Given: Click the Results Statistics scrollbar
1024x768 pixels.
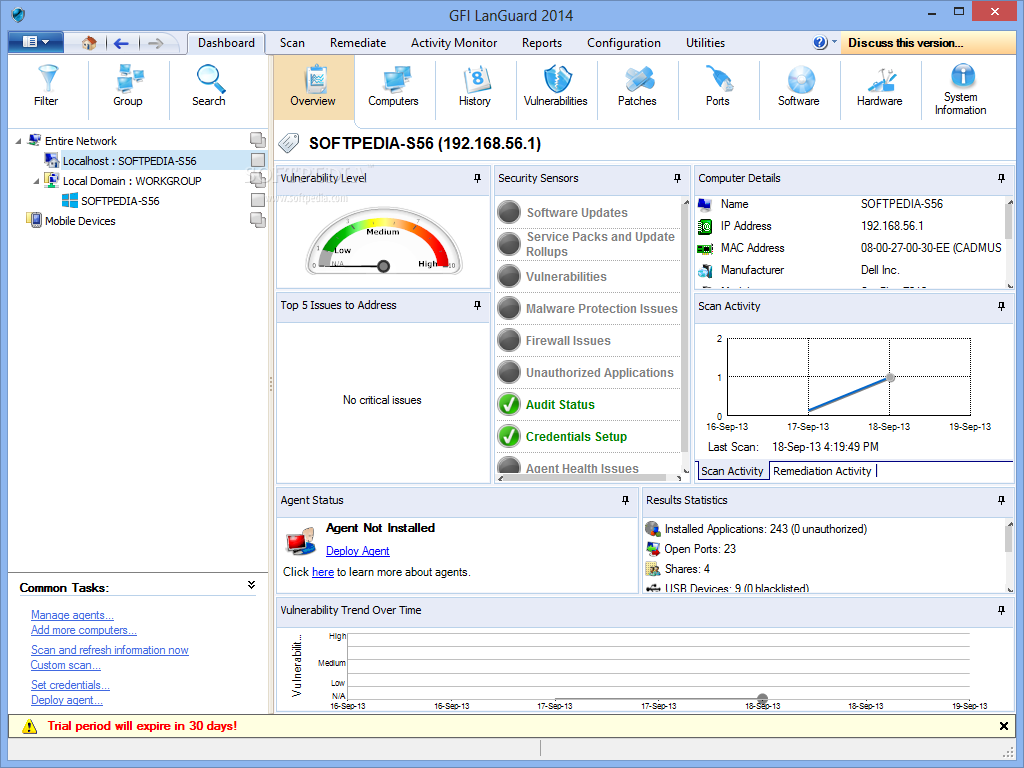Looking at the screenshot, I should click(1010, 556).
